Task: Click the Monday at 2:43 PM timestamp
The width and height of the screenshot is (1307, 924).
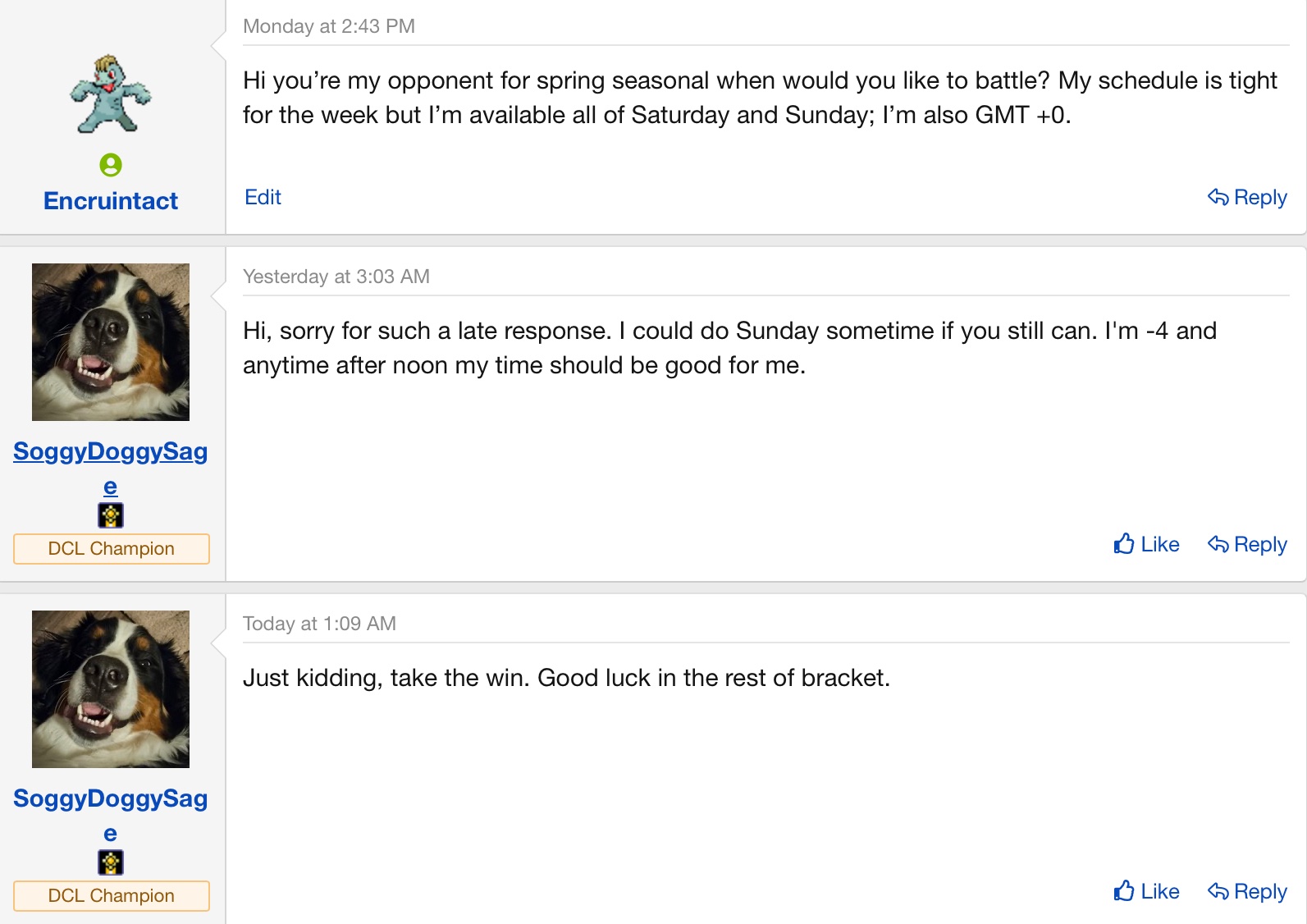Action: 329,26
